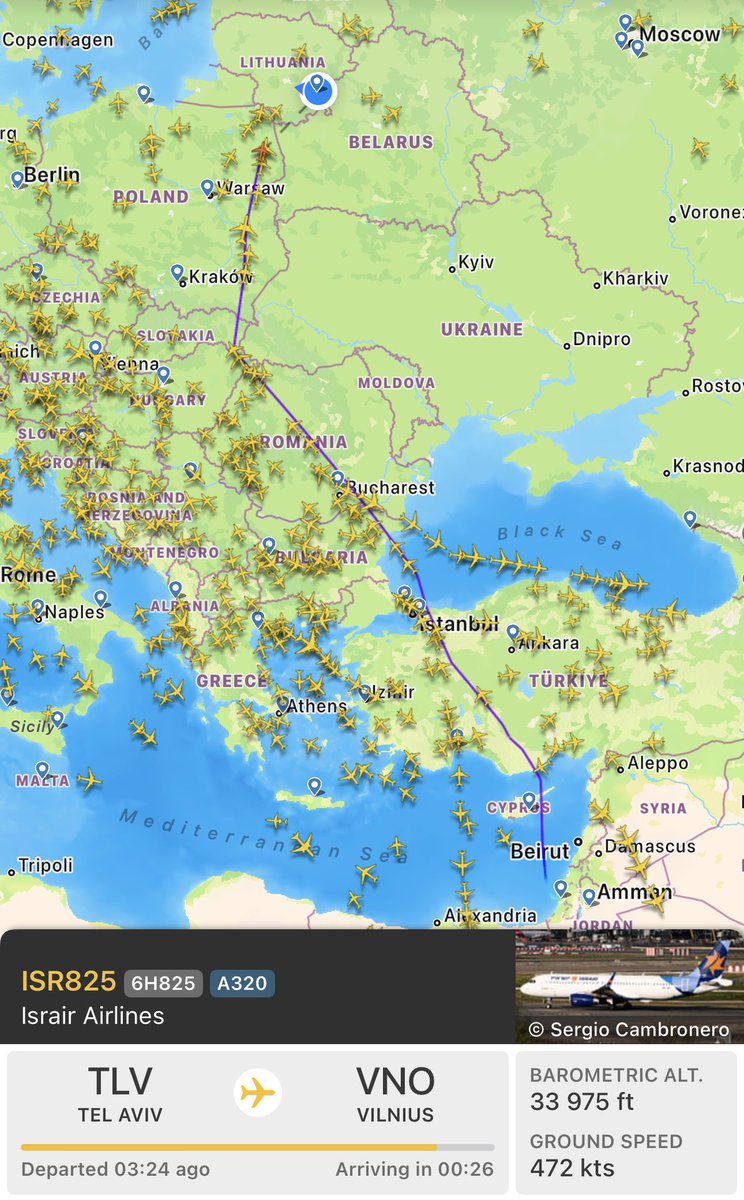The image size is (744, 1200).
Task: Tap the Sergio Cambronero photo credit
Action: coord(629,1029)
